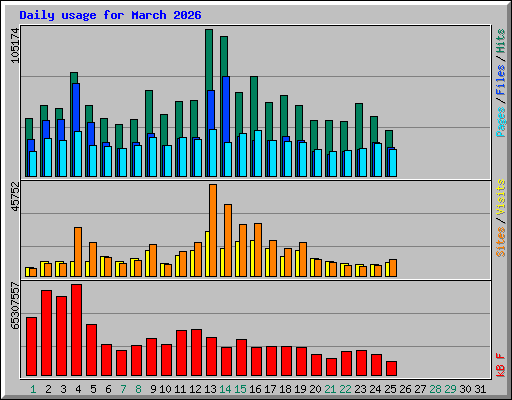Click day label 18 on the x-axis
Image resolution: width=512 pixels, height=400 pixels.
coord(285,389)
